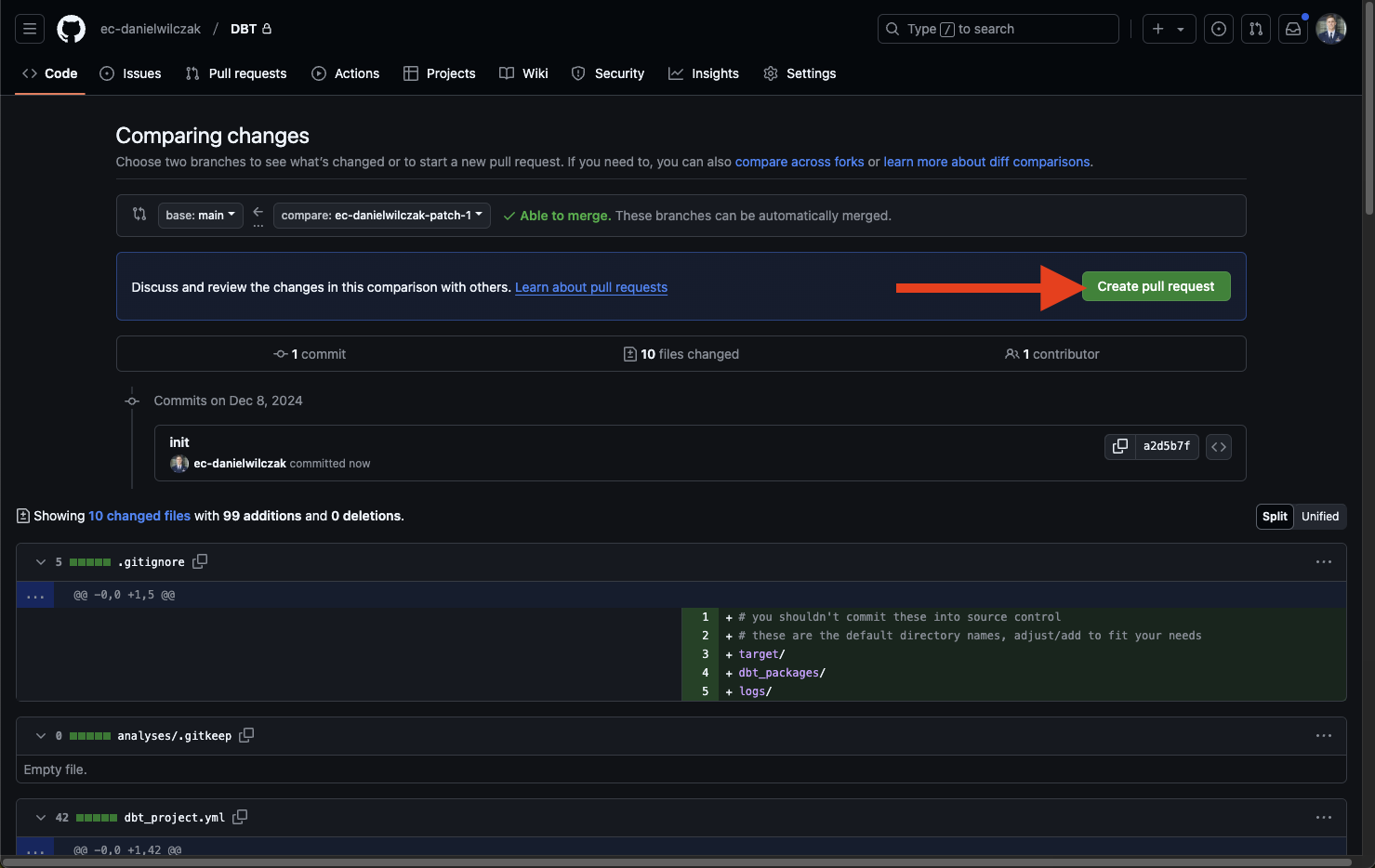Open the user avatar menu
1375x868 pixels.
pyautogui.click(x=1331, y=29)
